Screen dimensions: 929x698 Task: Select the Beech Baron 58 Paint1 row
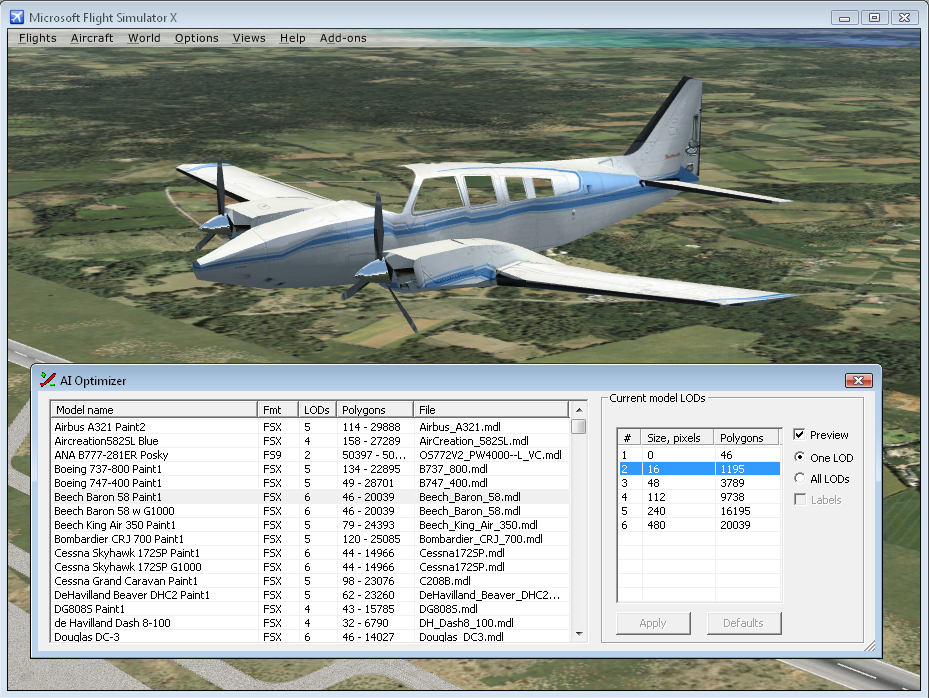coord(310,497)
